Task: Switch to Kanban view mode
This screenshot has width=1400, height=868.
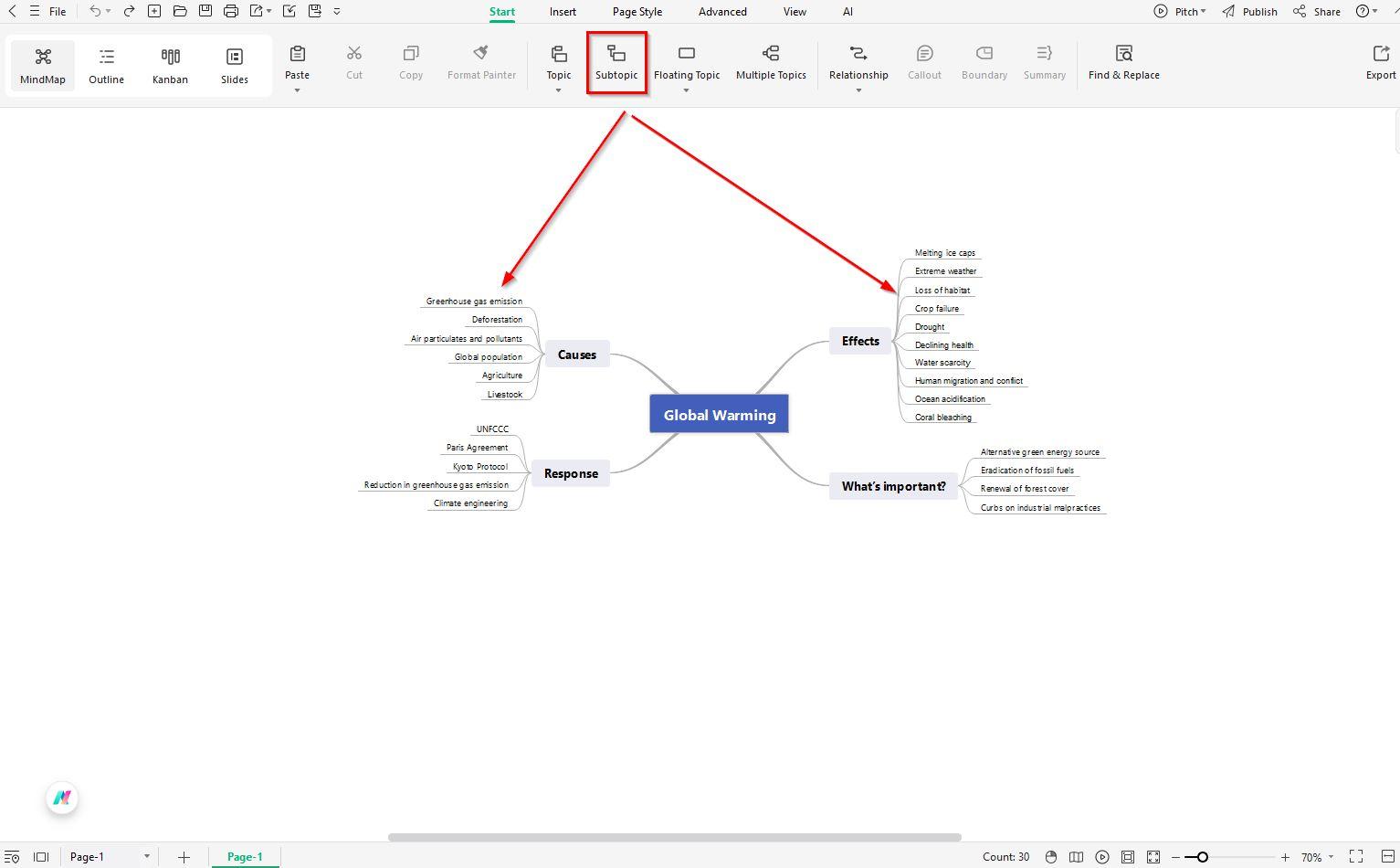Action: coord(170,66)
